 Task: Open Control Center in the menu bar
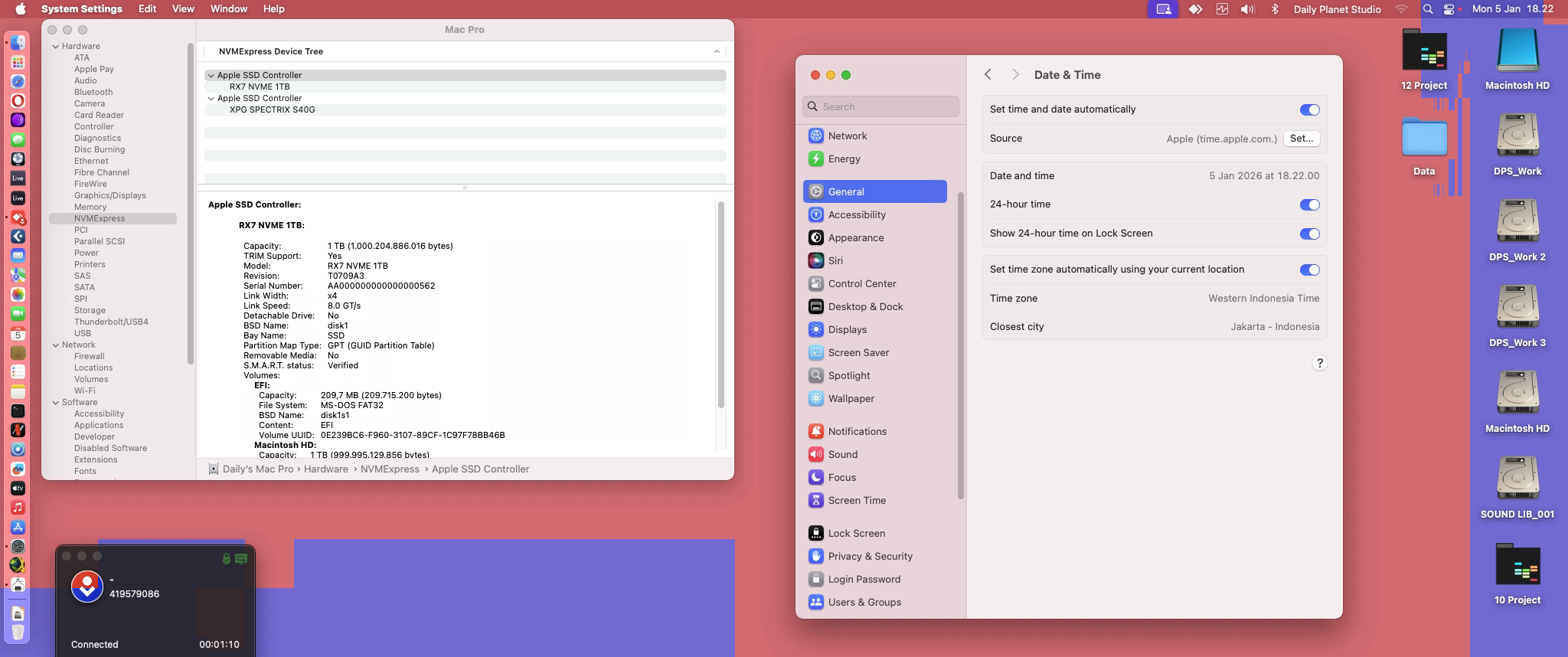click(1449, 9)
